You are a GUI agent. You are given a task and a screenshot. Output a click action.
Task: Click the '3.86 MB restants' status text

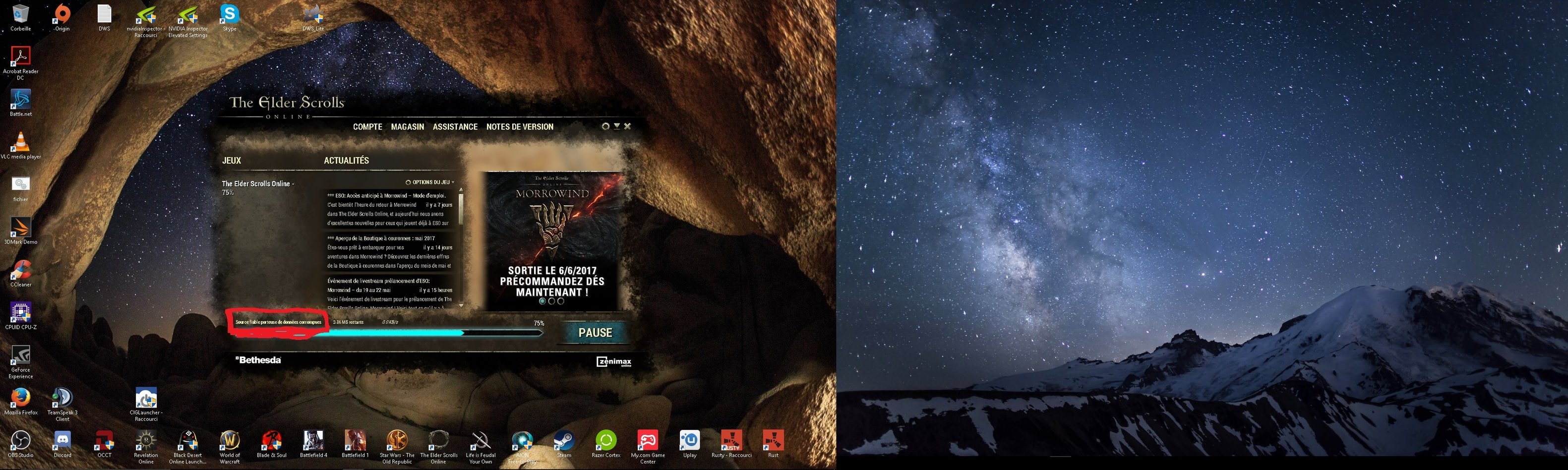[x=348, y=322]
